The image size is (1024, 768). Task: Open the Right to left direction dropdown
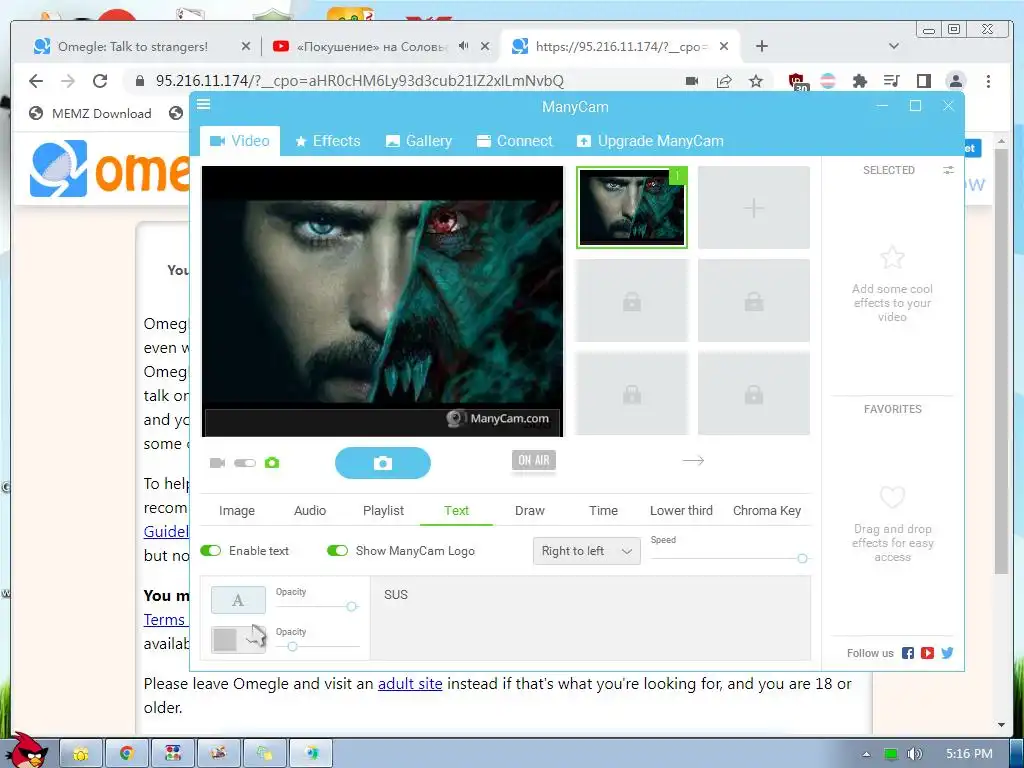pos(586,551)
